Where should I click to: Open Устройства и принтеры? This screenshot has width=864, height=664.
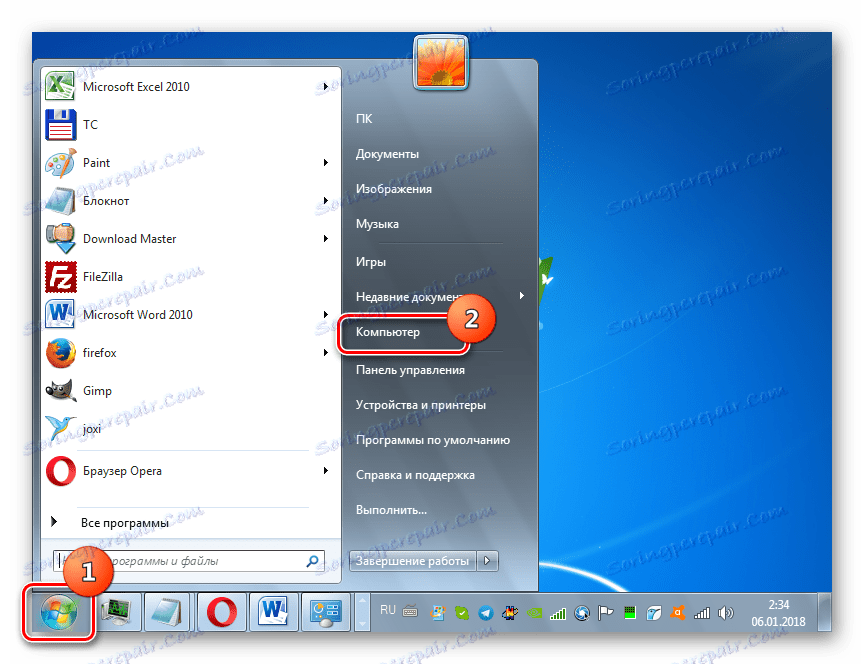click(420, 405)
